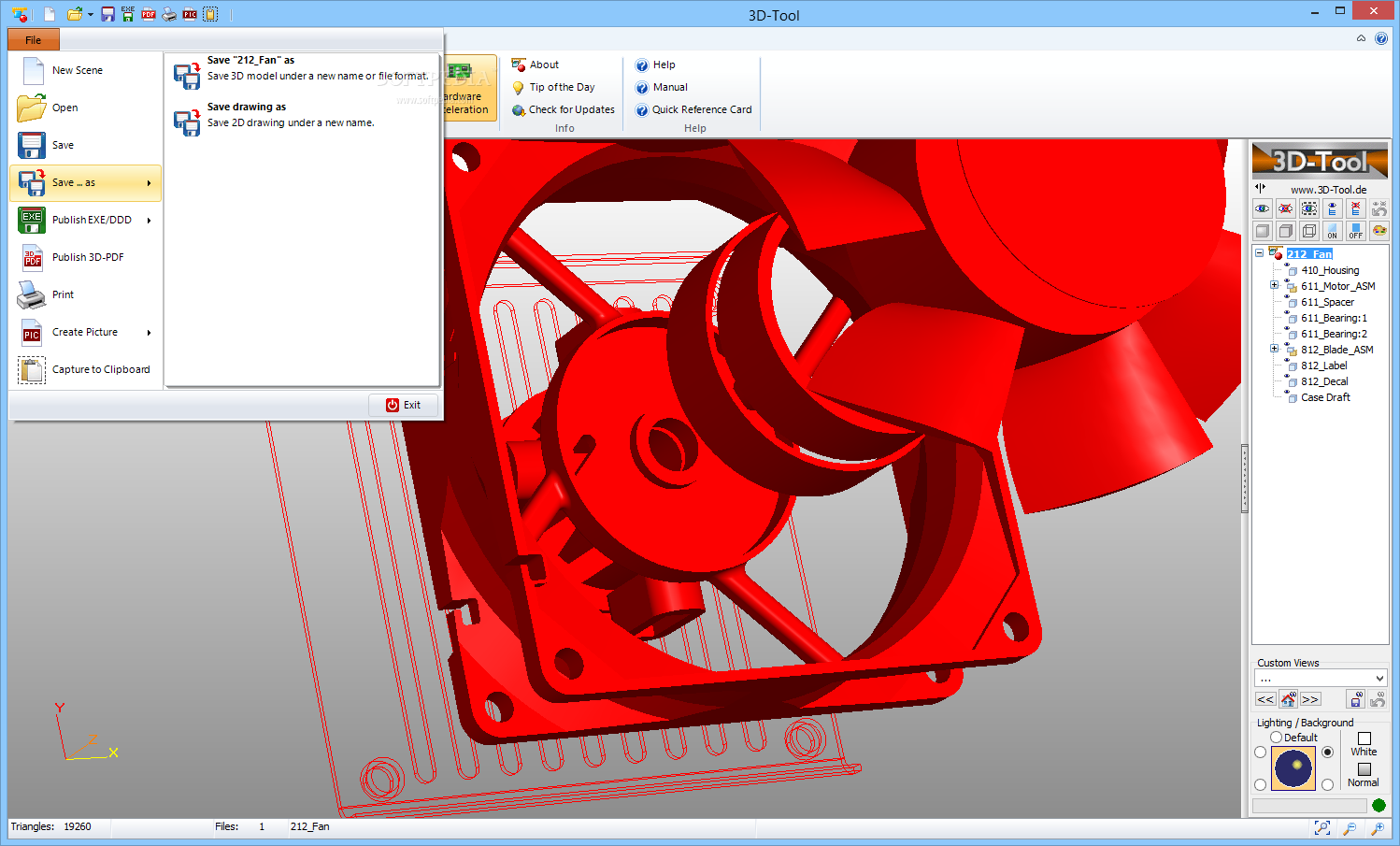Select 812_Decal in the model tree
1400x846 pixels.
pos(1324,381)
